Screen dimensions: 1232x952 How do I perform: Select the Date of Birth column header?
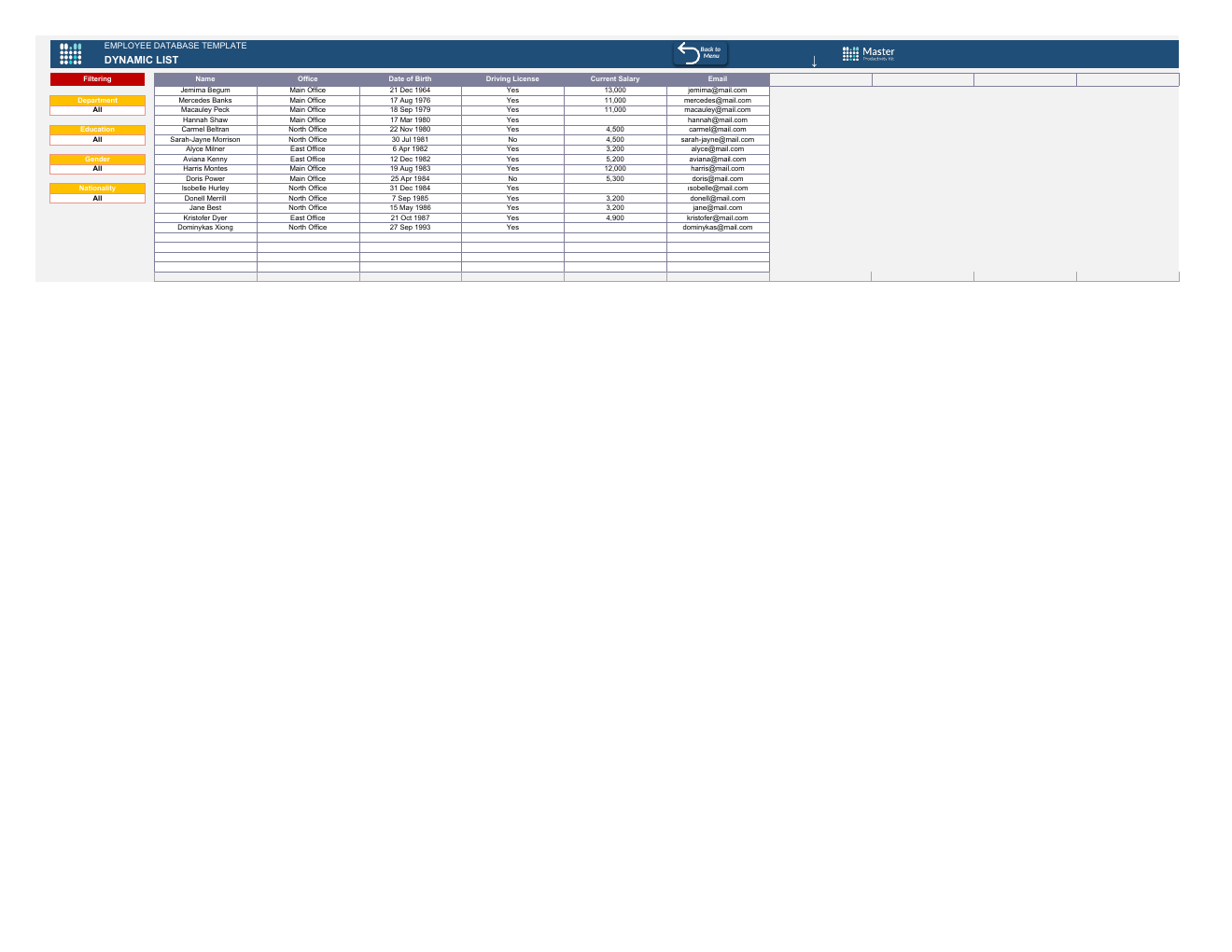click(411, 79)
